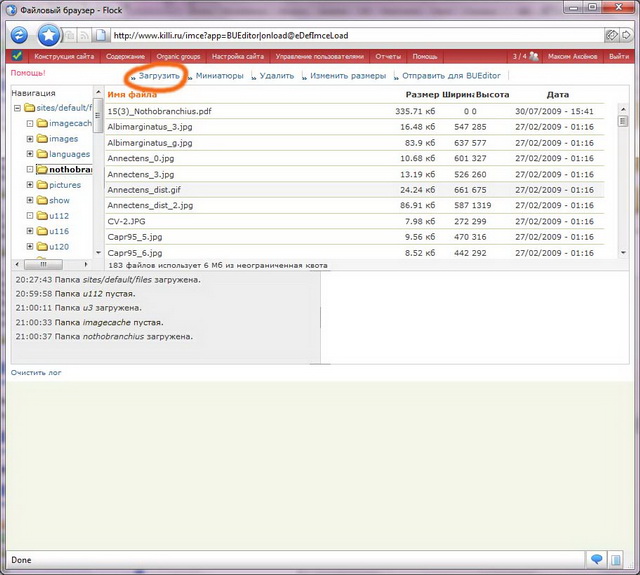Expand the images folder in the tree
The image size is (640, 575).
pyautogui.click(x=30, y=139)
